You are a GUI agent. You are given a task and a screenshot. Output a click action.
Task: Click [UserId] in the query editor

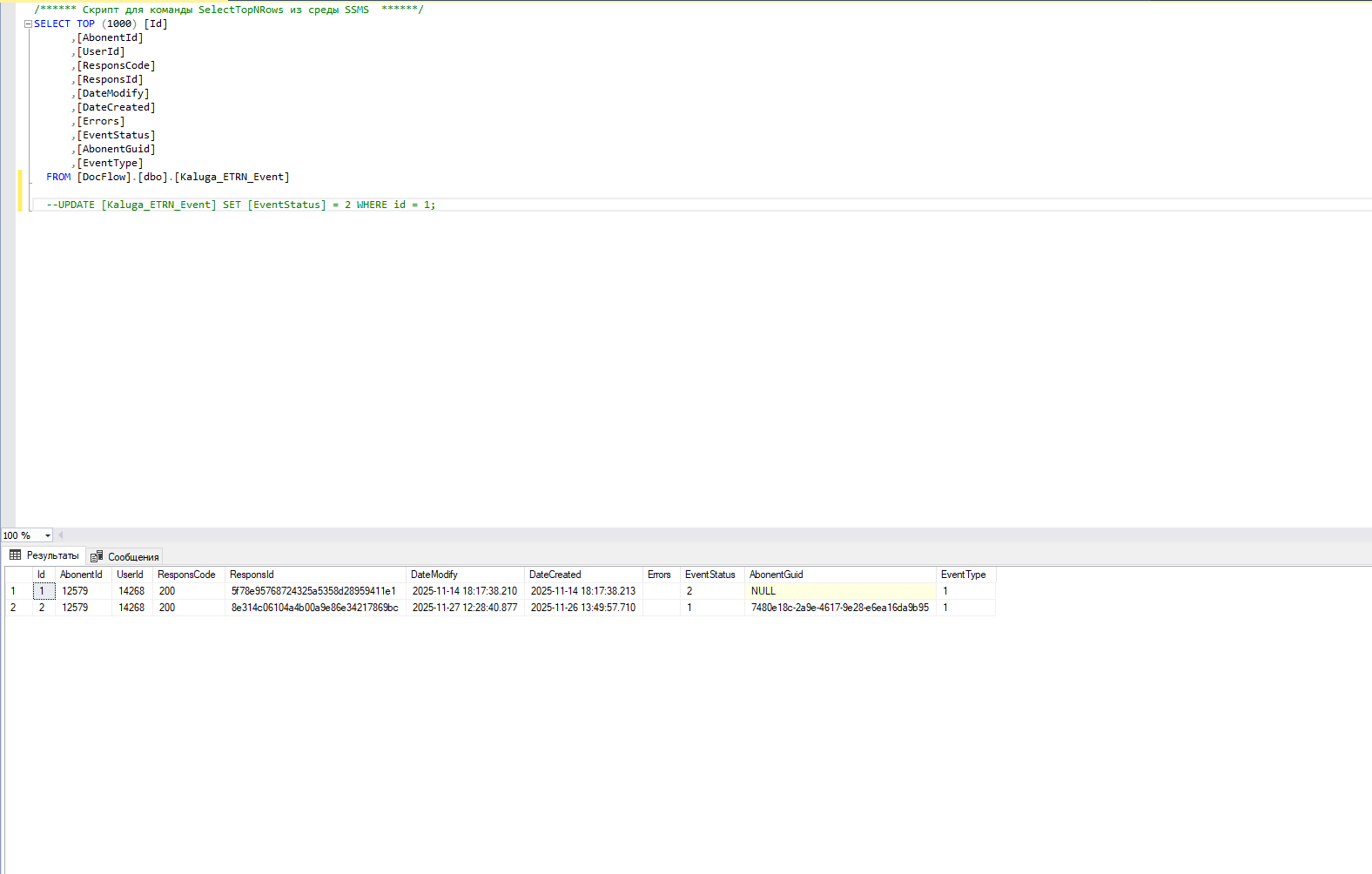[101, 51]
